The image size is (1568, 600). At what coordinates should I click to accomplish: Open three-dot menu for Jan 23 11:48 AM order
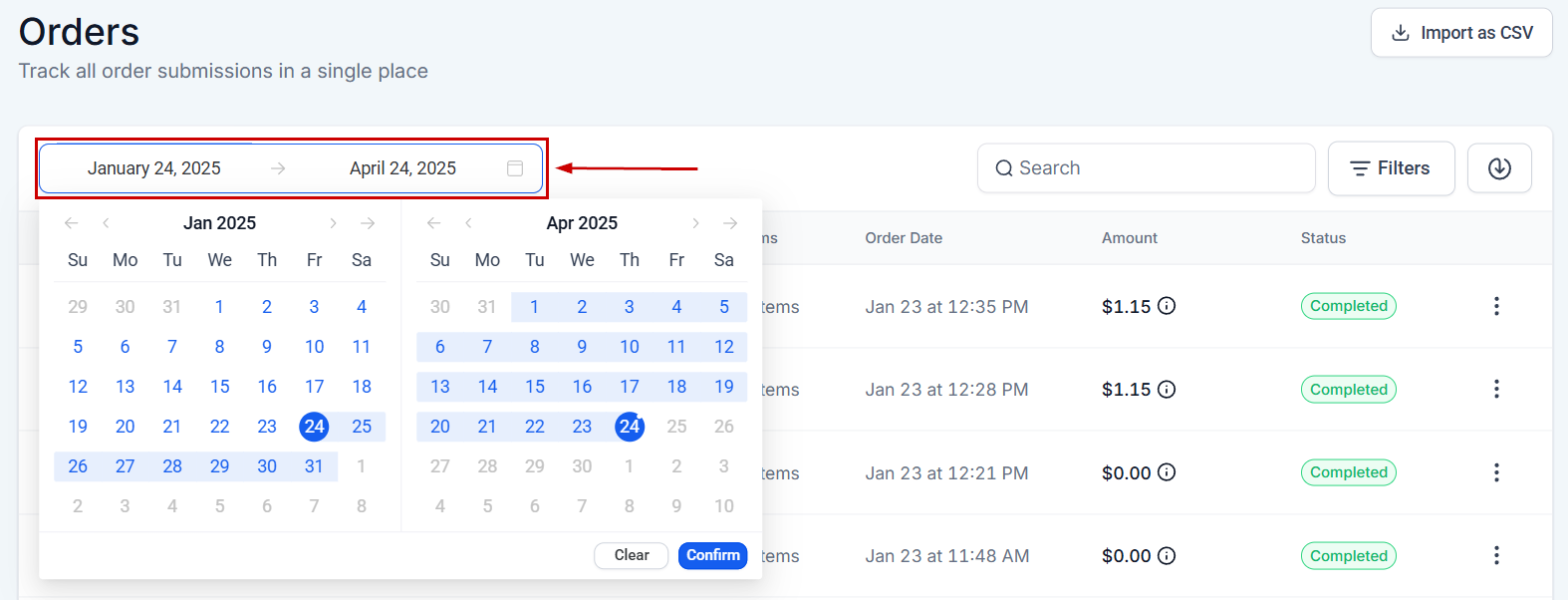1496,555
